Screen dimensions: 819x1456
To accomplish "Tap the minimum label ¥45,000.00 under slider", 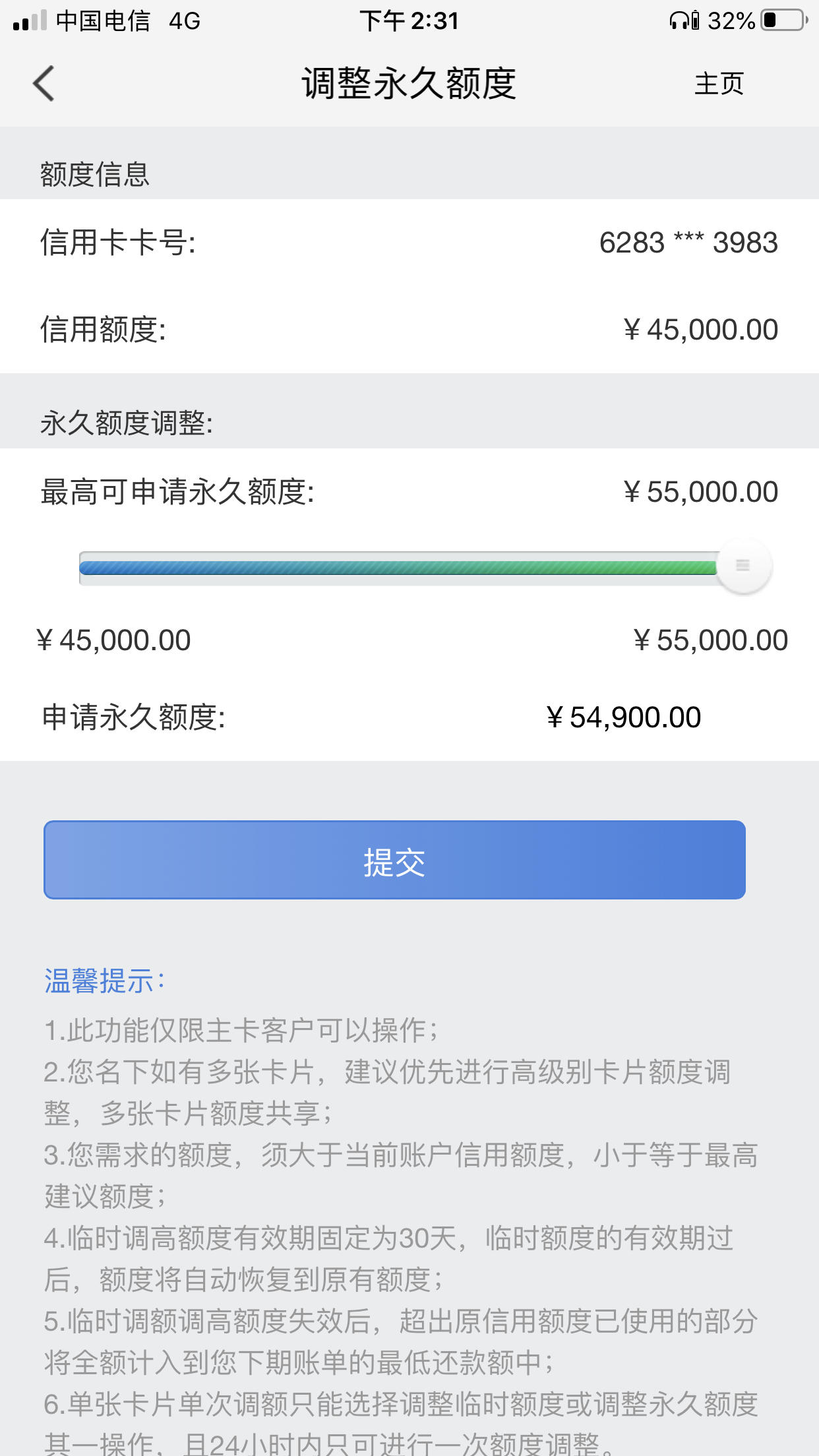I will pos(113,640).
